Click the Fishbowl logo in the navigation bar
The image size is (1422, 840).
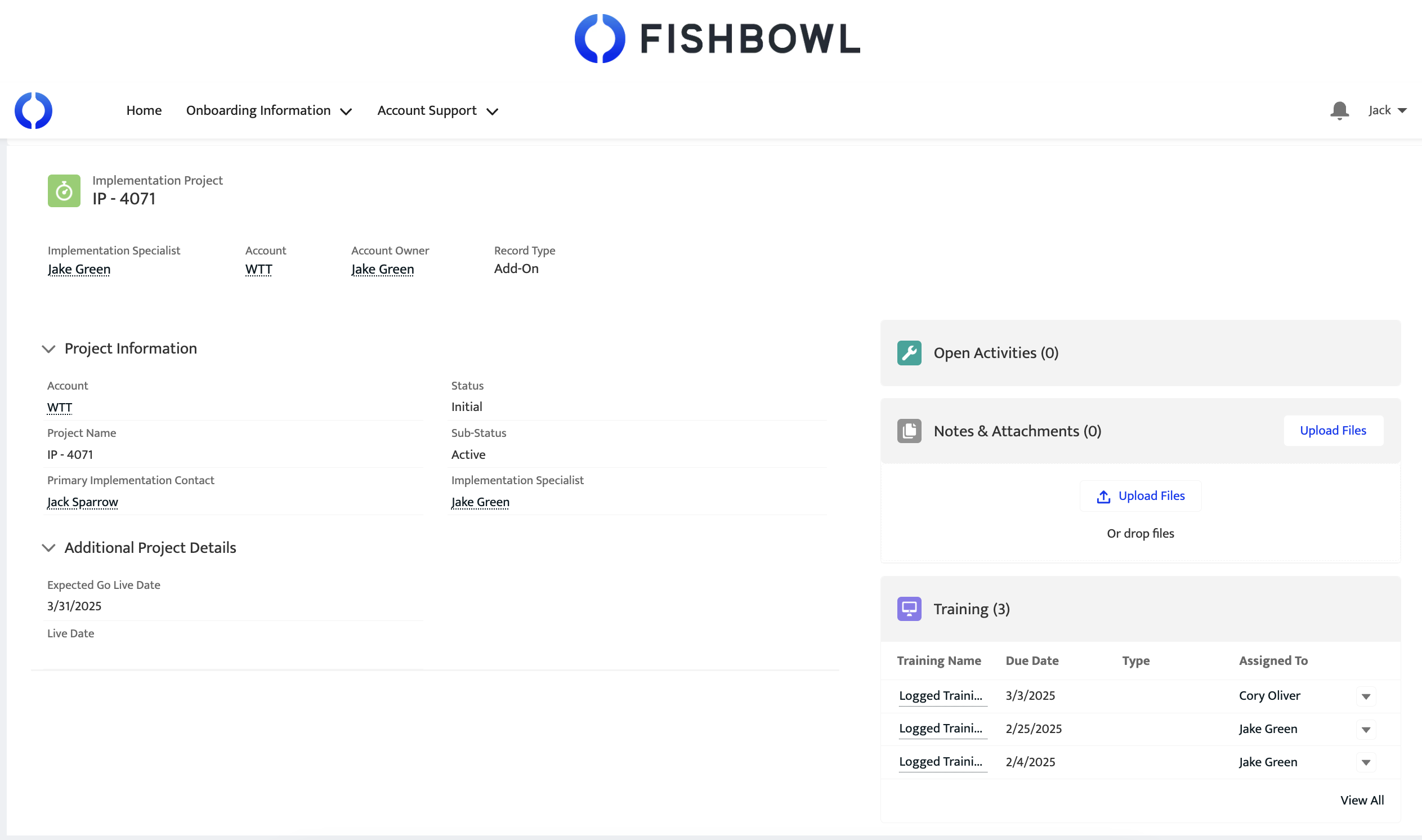[x=33, y=110]
